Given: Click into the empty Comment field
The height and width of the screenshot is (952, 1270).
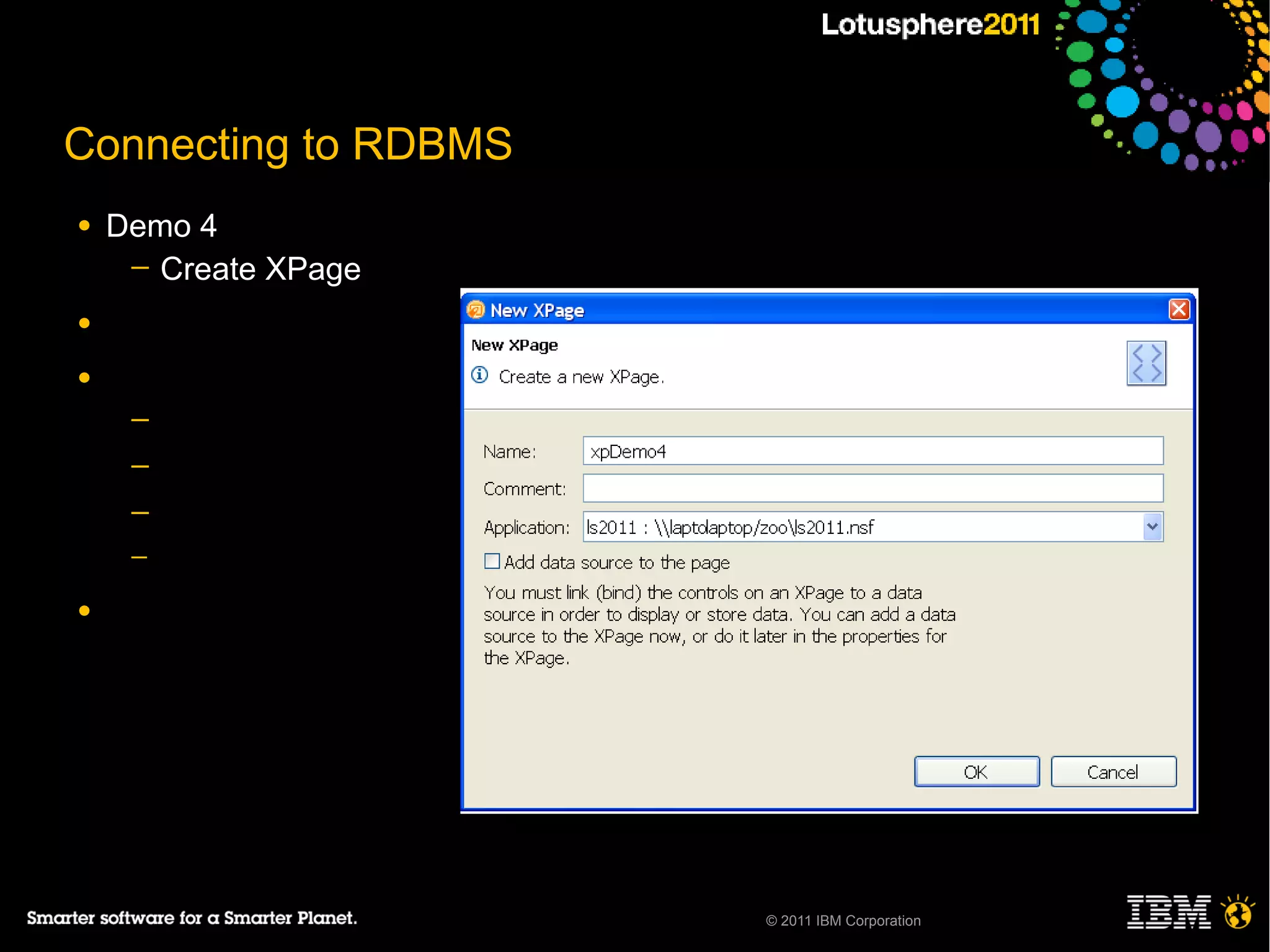Looking at the screenshot, I should 873,488.
